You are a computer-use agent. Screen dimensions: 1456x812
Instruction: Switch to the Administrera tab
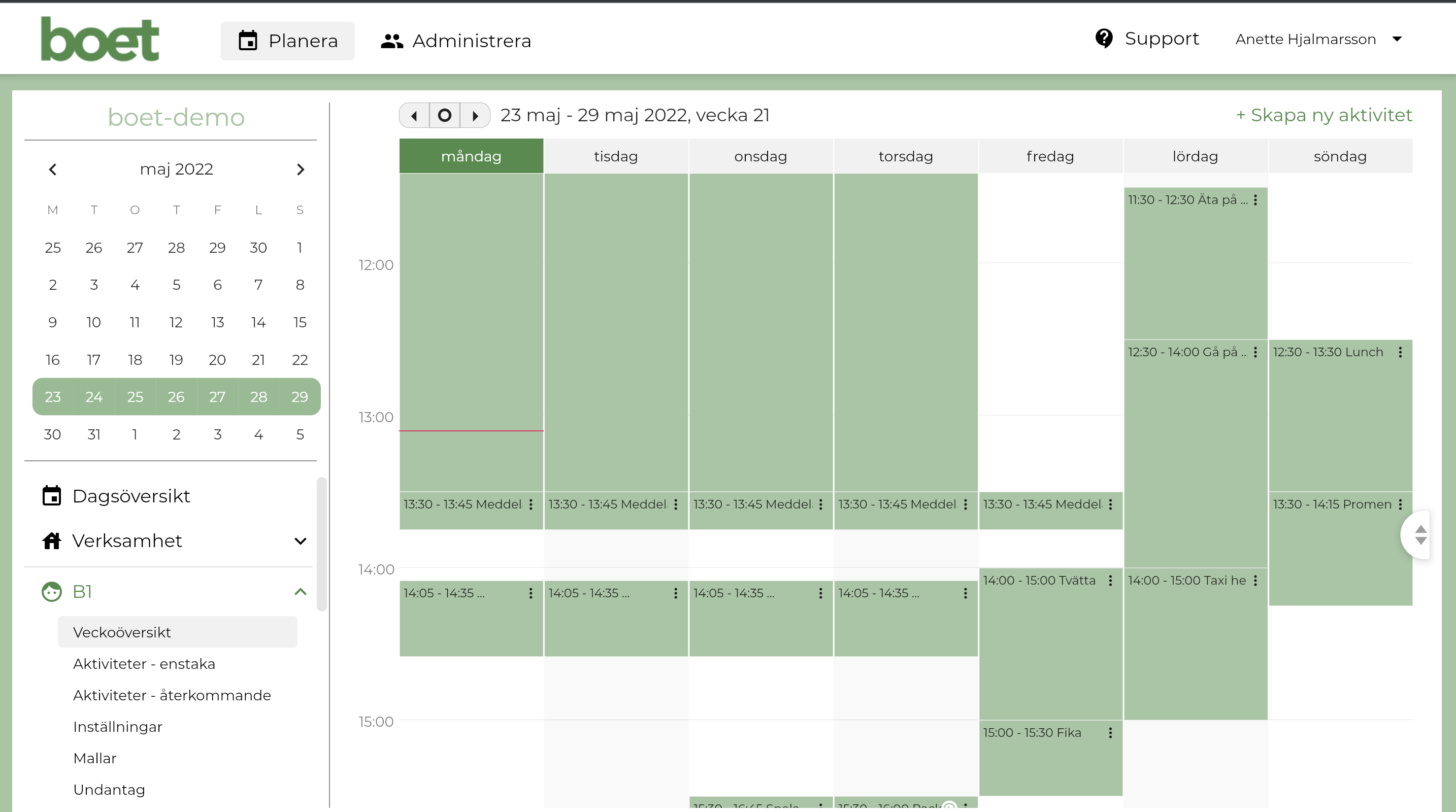(455, 41)
